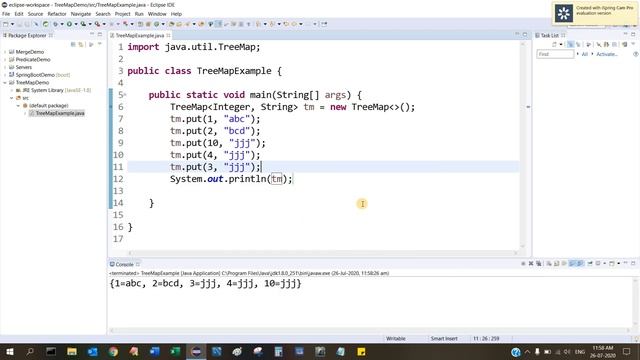Click the Search flashlight toolbar icon
The width and height of the screenshot is (640, 360).
[187, 24]
